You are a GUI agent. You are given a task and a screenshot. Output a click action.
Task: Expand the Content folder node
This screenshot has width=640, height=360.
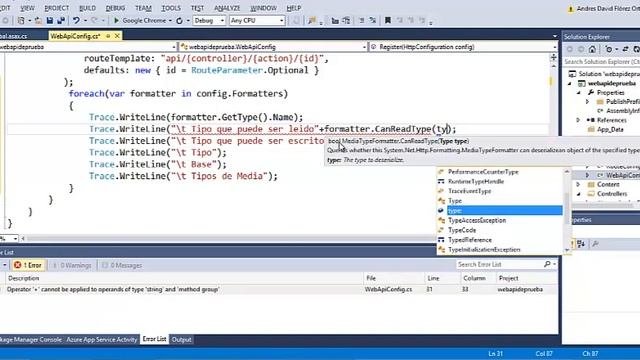click(579, 184)
